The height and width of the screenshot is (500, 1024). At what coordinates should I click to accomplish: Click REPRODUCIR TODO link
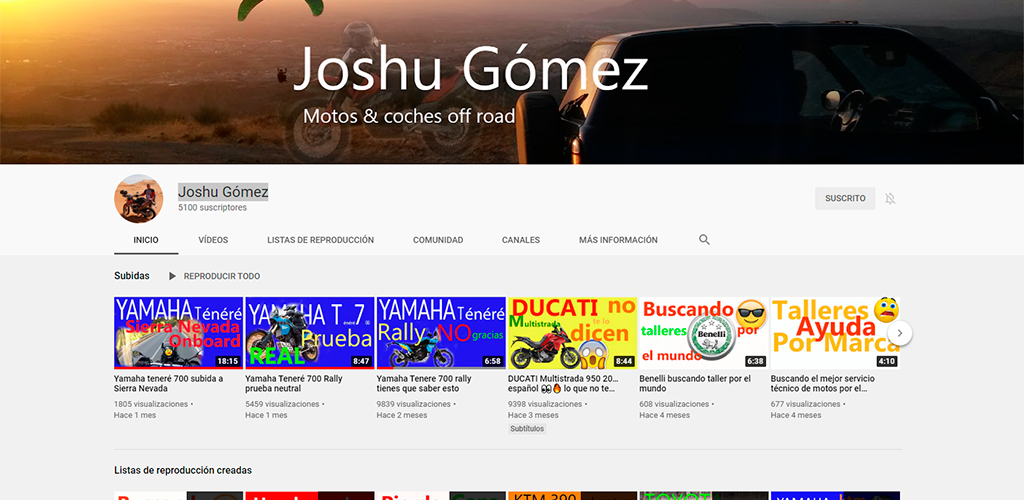tap(222, 276)
